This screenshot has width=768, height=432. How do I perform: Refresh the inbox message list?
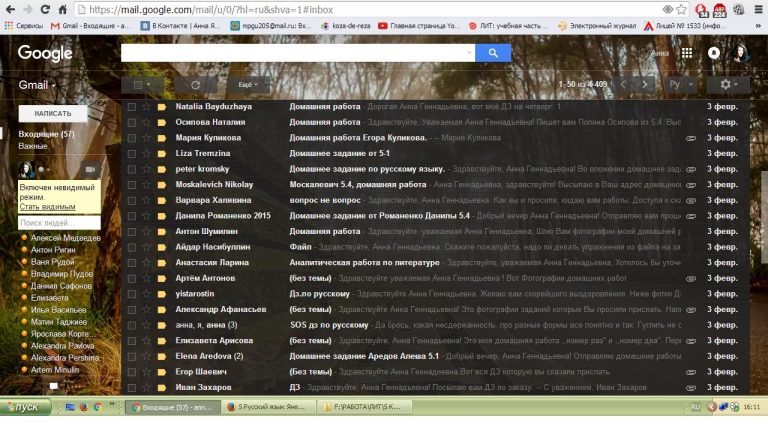195,85
